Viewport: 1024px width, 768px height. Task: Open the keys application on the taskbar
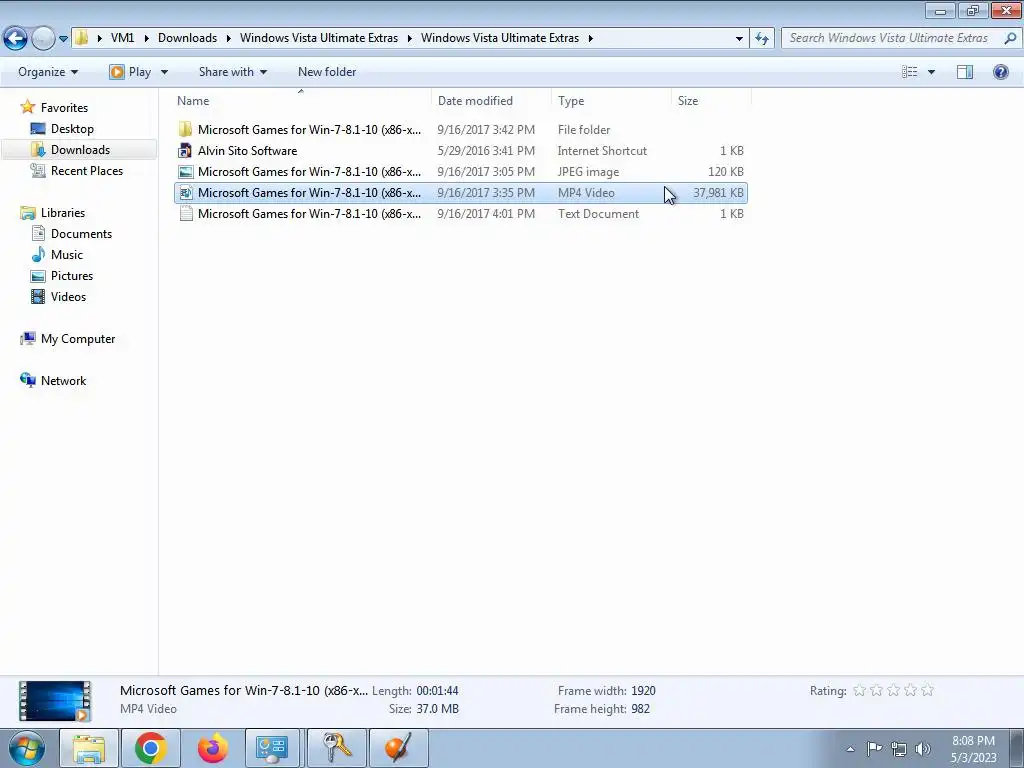tap(337, 748)
